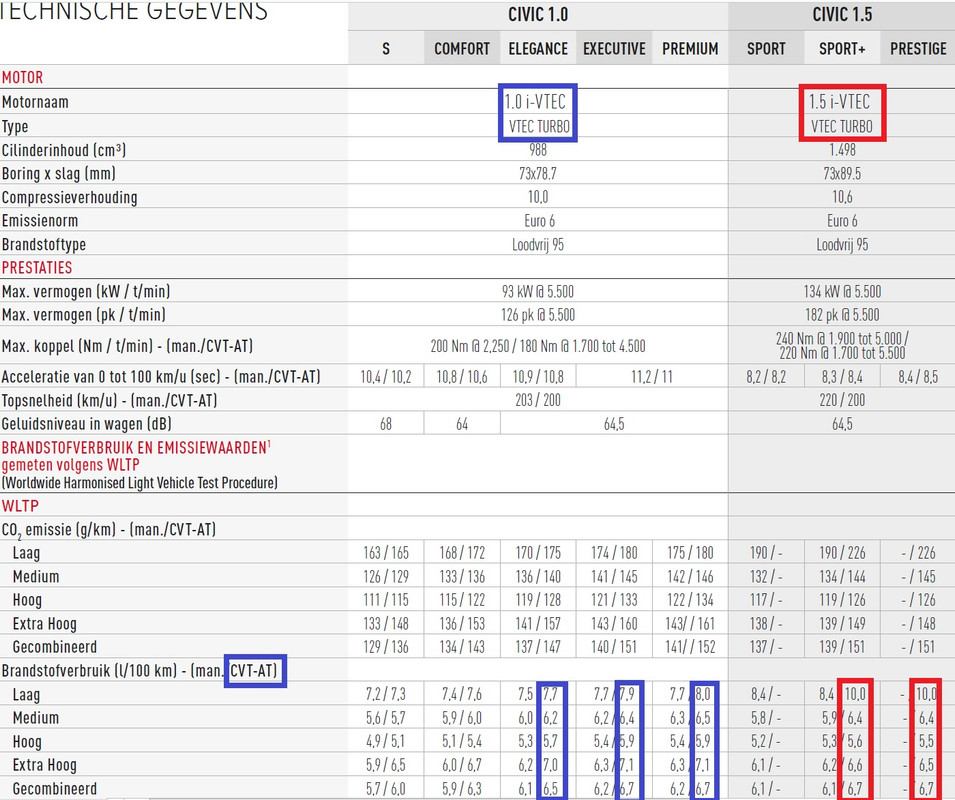Click the 10,6 compression ratio value
Viewport: 955px width, 800px height.
pos(842,197)
